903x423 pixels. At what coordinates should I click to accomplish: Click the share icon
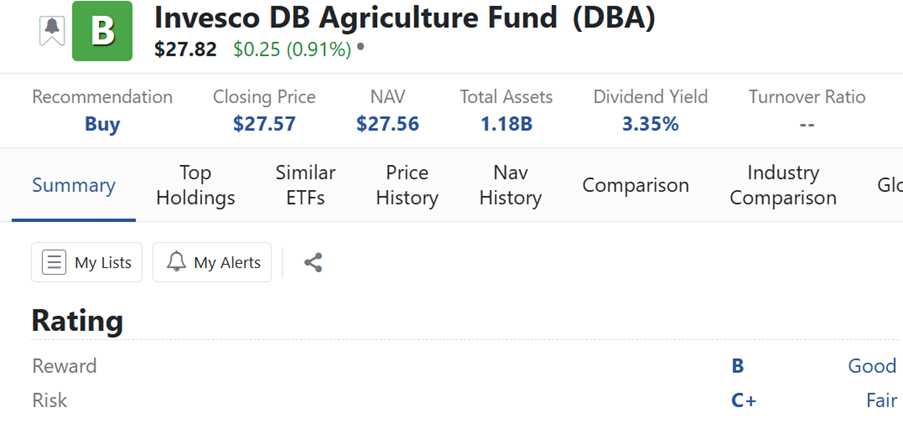coord(313,263)
